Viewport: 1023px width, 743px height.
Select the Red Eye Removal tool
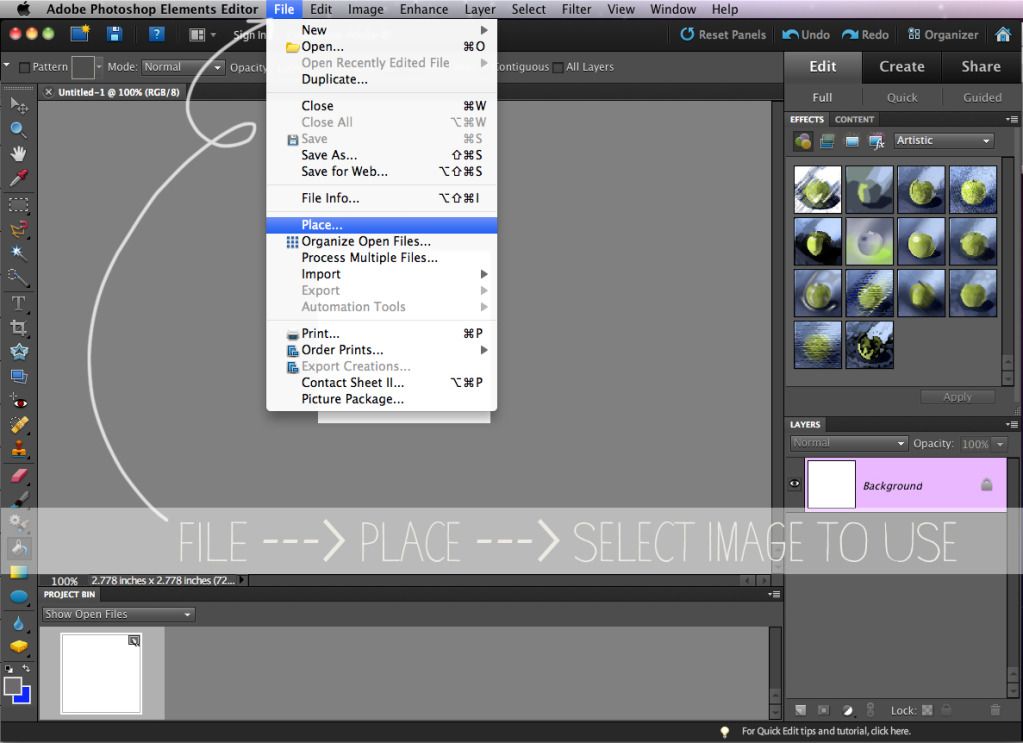point(18,402)
